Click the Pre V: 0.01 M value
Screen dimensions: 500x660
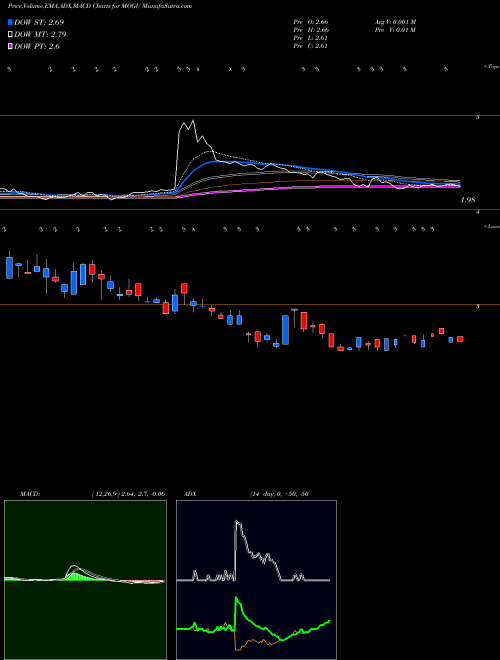(x=395, y=30)
